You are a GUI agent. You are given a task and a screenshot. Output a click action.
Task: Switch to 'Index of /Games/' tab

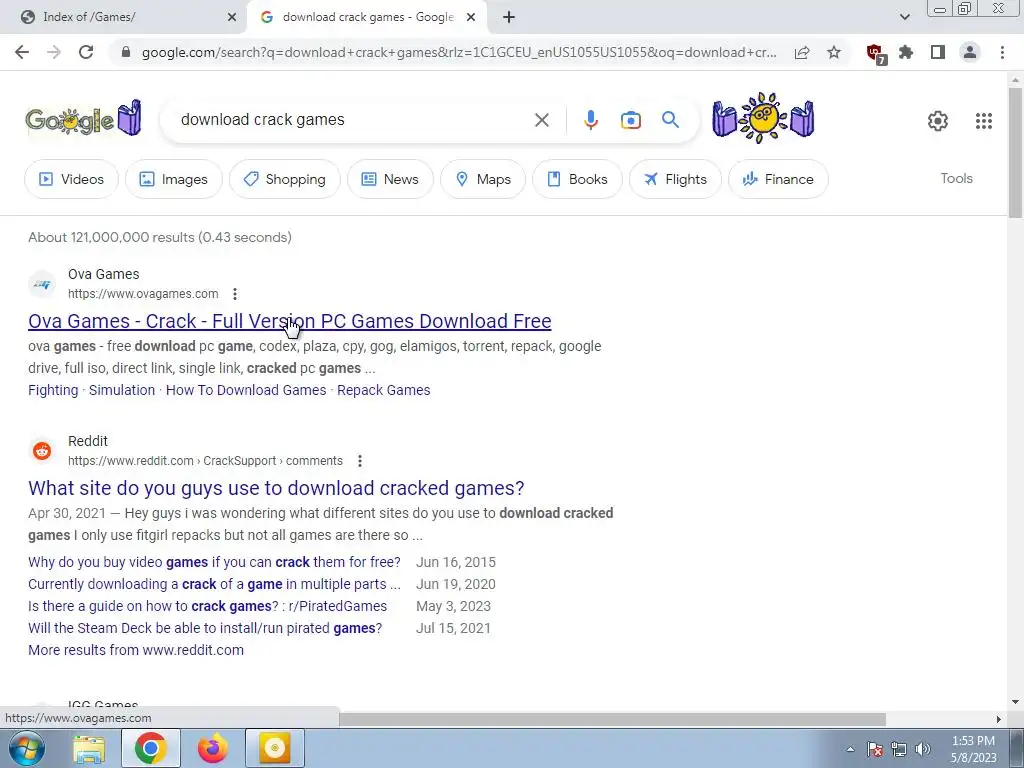[123, 18]
